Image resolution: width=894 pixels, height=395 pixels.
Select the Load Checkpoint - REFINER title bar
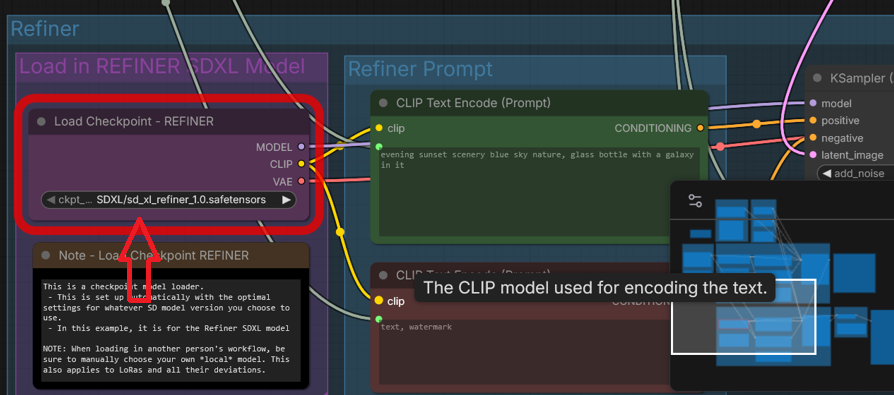(x=169, y=121)
